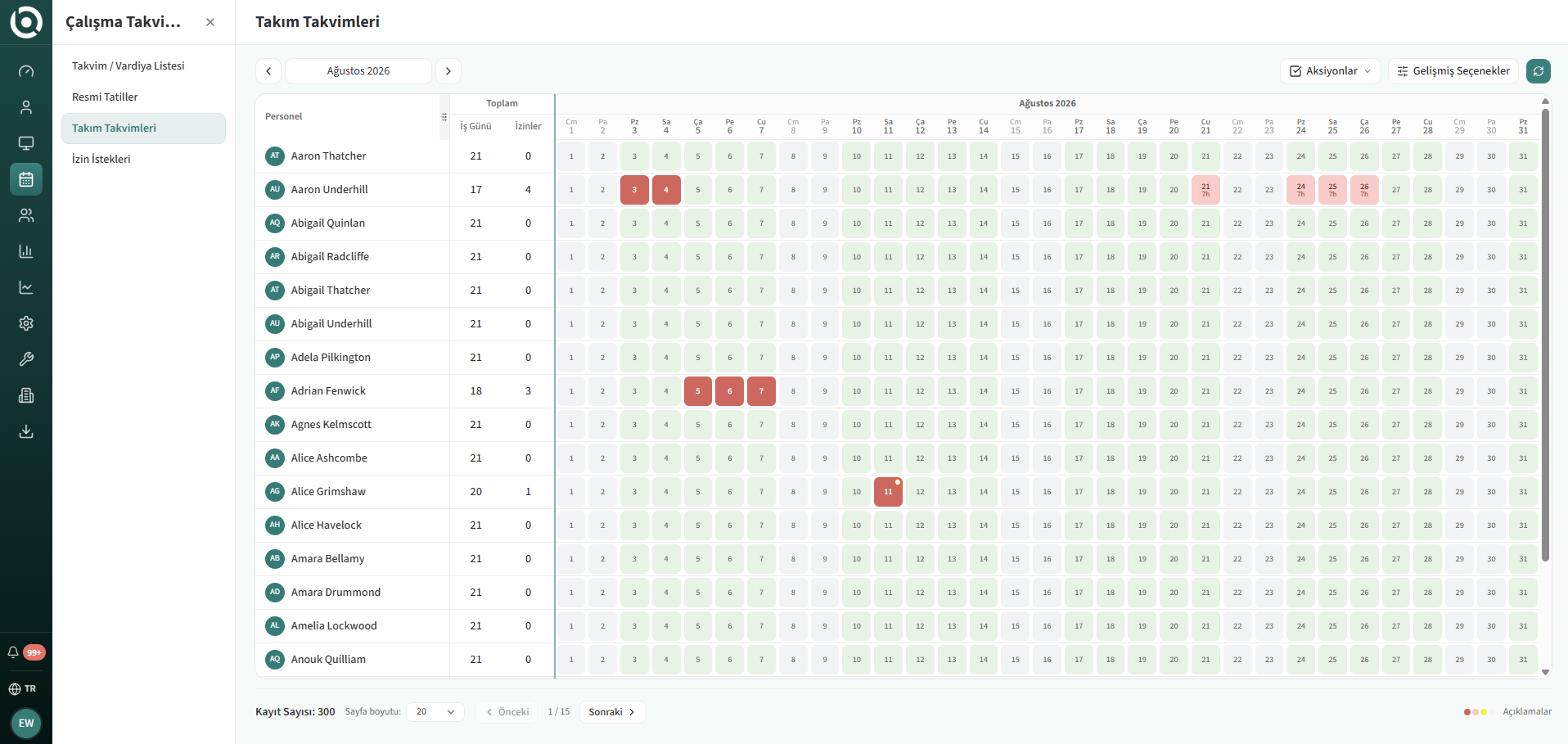Open the single person profile sidebar icon

click(26, 107)
